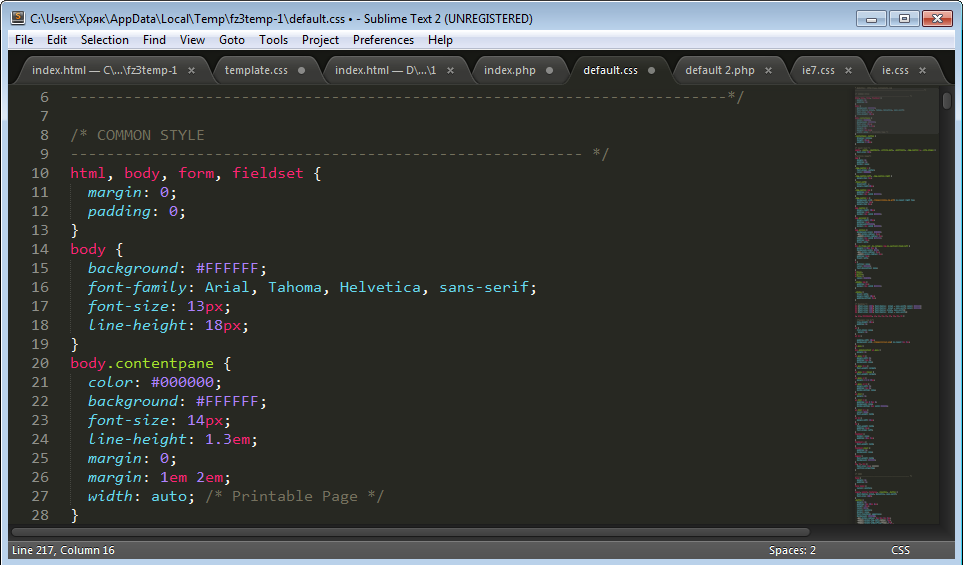
Task: Switch to the index.php tab
Action: click(x=510, y=70)
